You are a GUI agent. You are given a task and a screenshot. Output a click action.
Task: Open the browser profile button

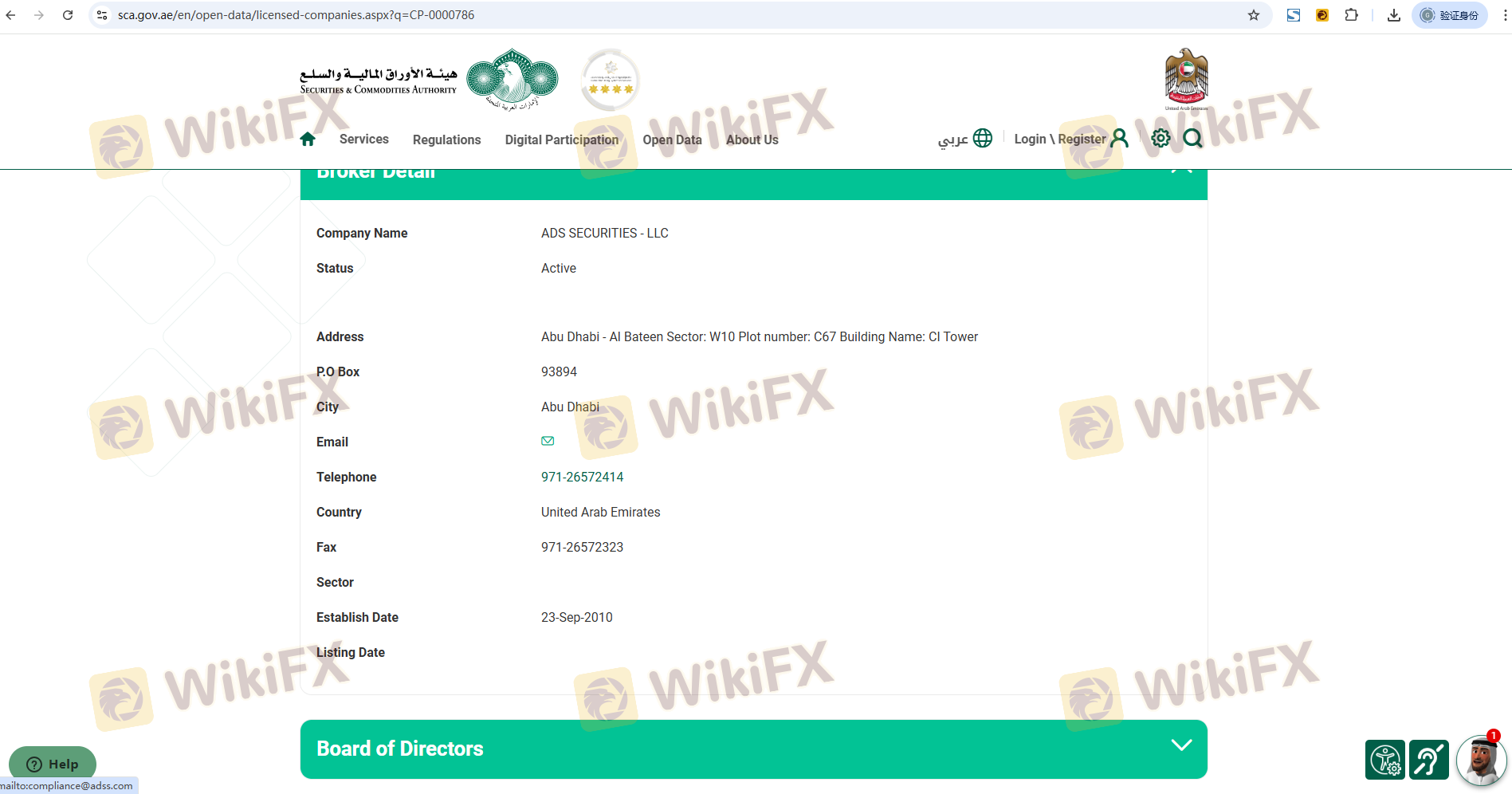pos(1450,15)
